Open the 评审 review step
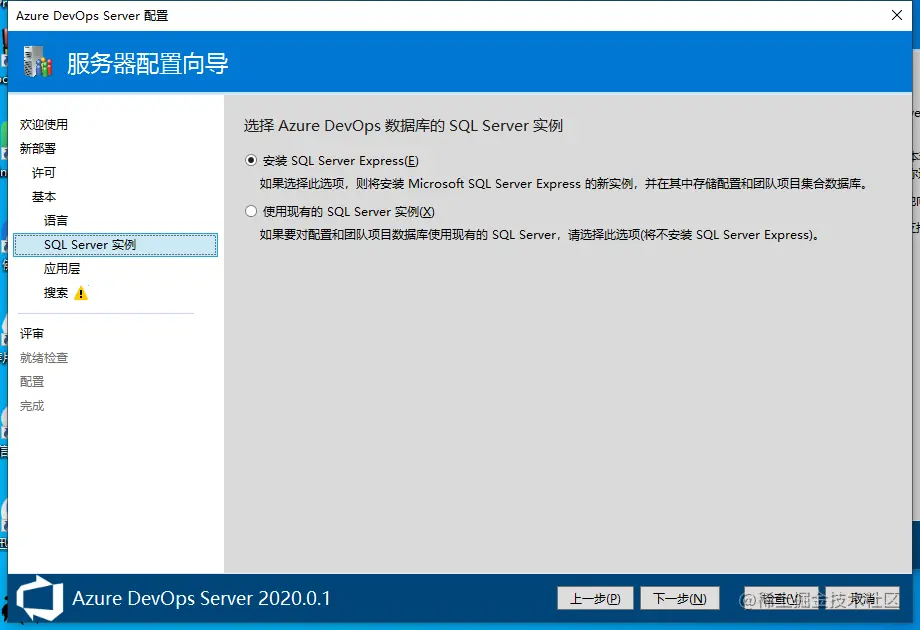 [32, 334]
